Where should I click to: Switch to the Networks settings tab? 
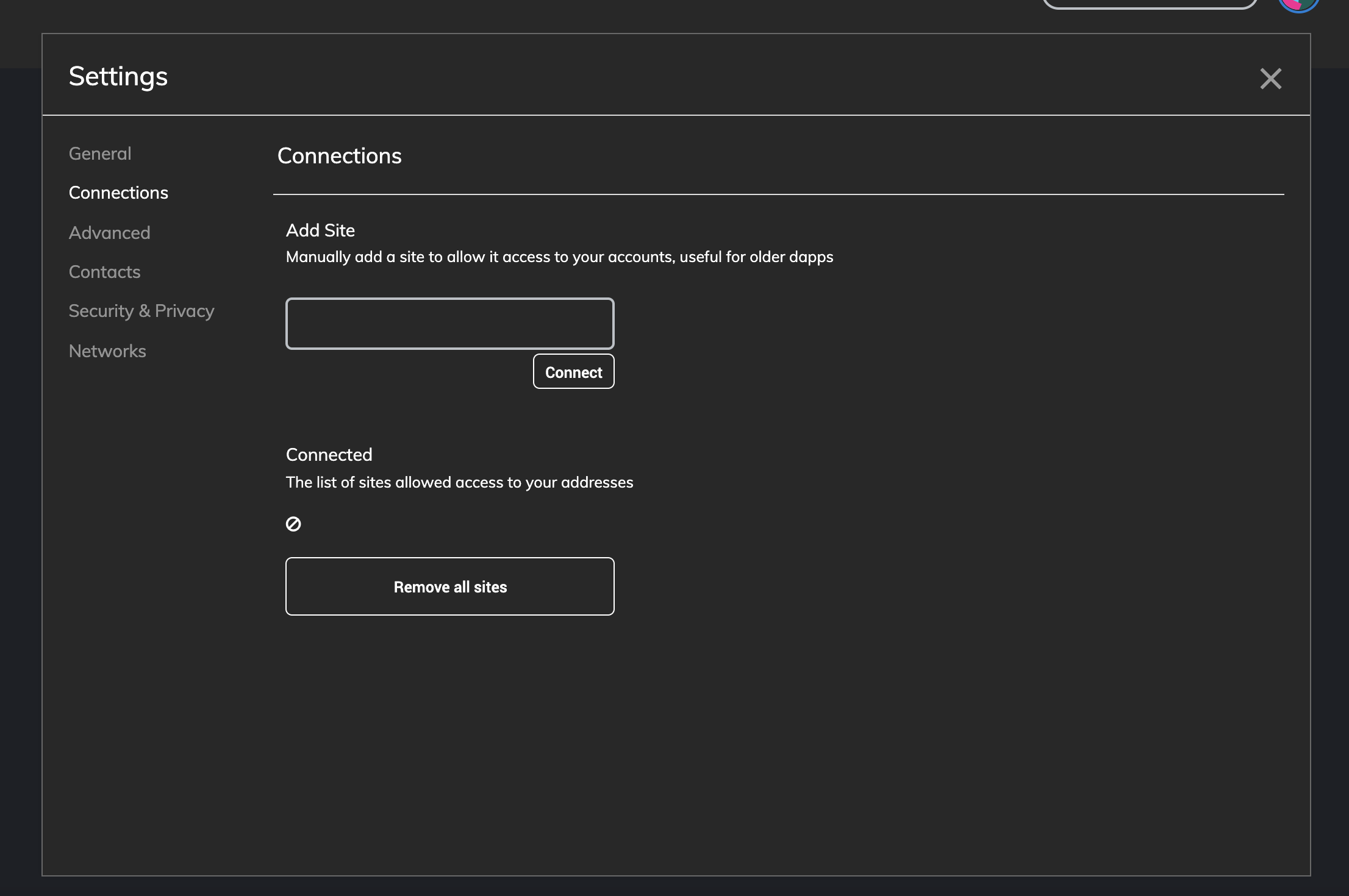coord(107,351)
